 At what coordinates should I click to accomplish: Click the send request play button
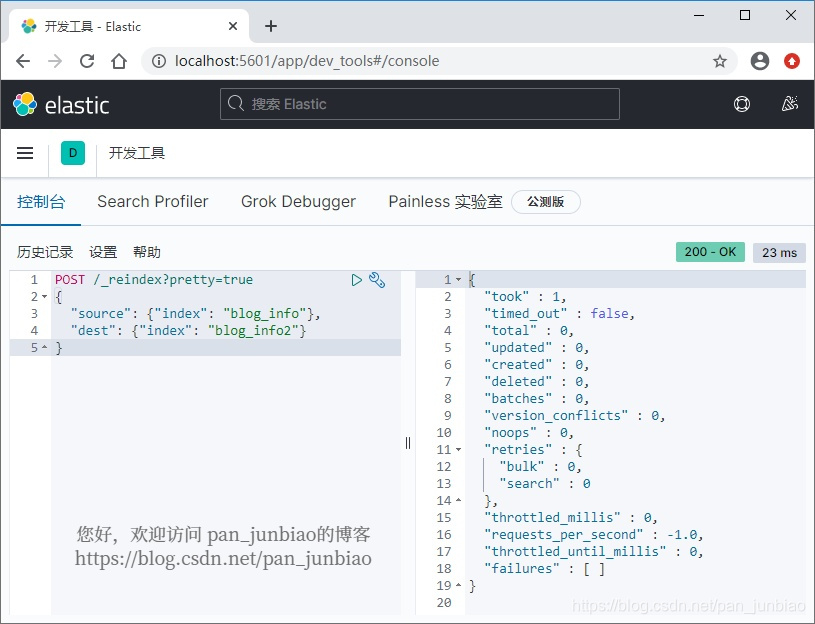point(357,281)
